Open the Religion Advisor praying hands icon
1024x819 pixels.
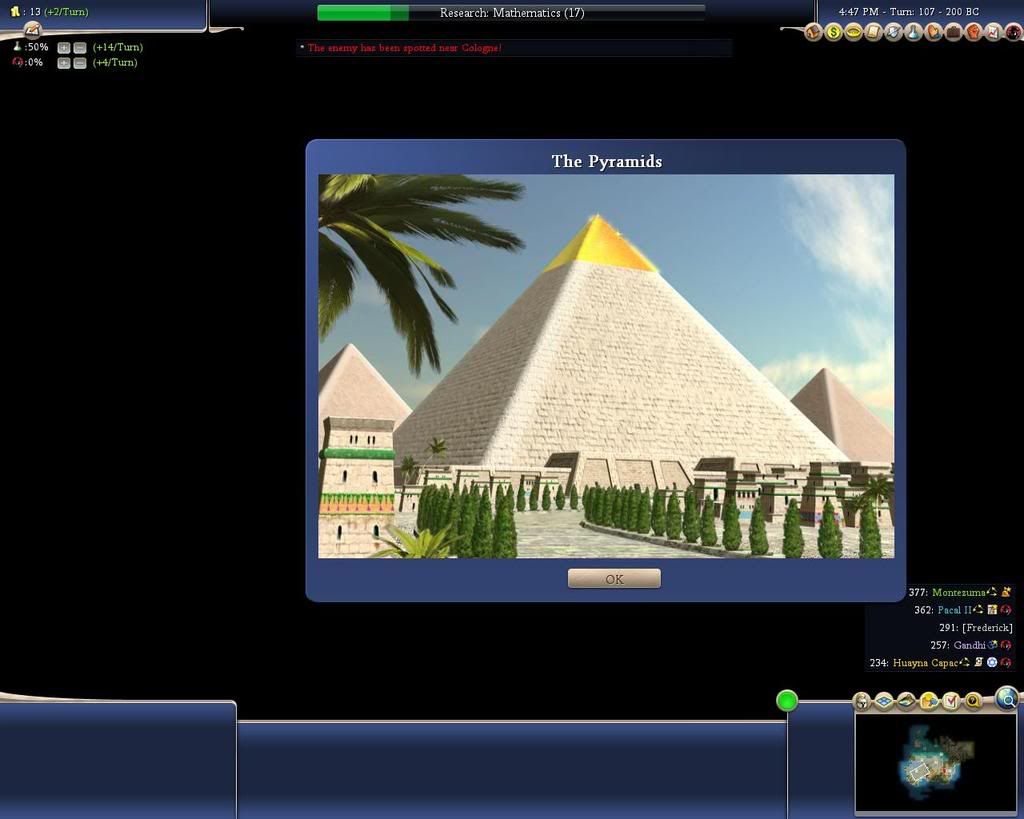pyautogui.click(x=934, y=32)
